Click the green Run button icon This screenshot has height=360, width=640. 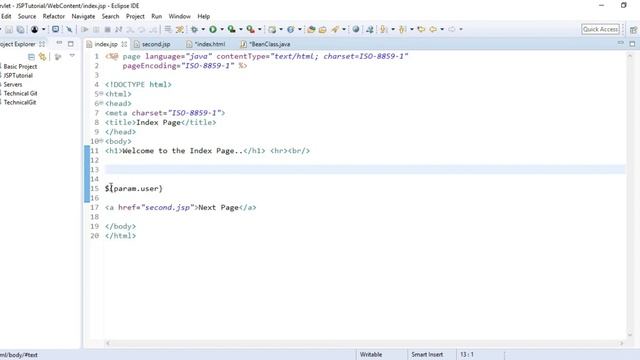[x=213, y=29]
